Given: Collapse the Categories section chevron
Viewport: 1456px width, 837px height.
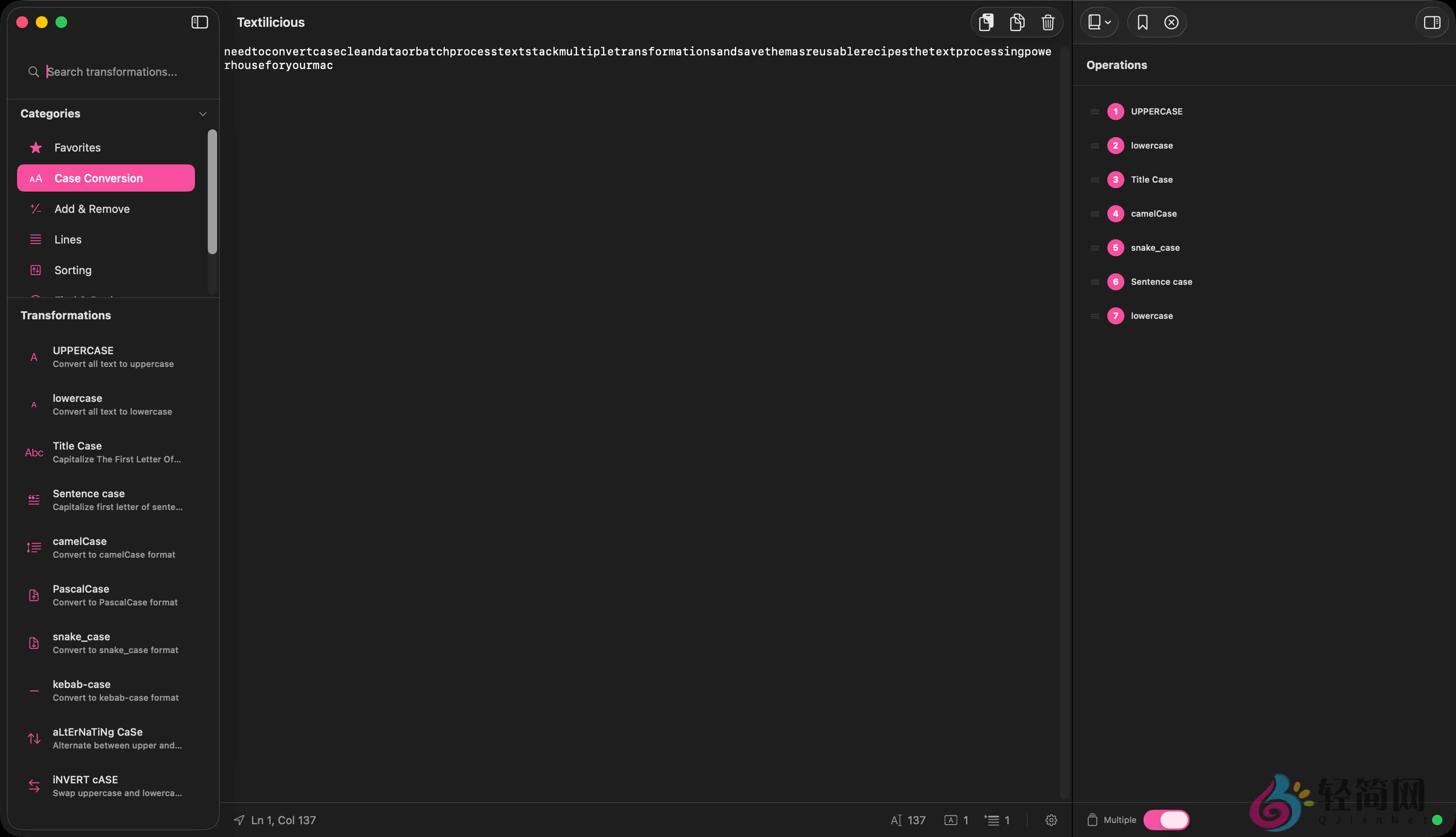Looking at the screenshot, I should pos(202,114).
